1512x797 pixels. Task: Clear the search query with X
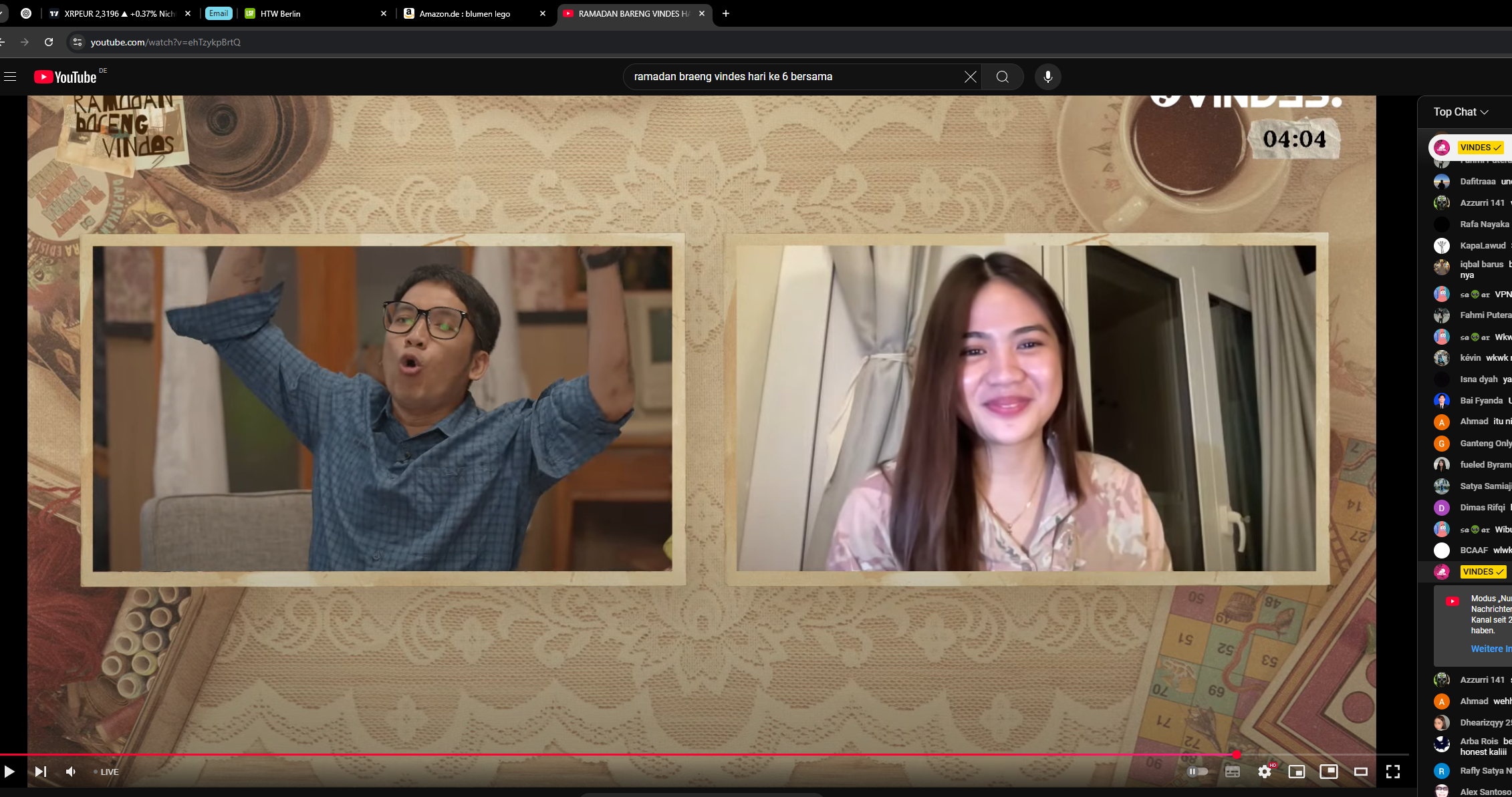[x=970, y=77]
